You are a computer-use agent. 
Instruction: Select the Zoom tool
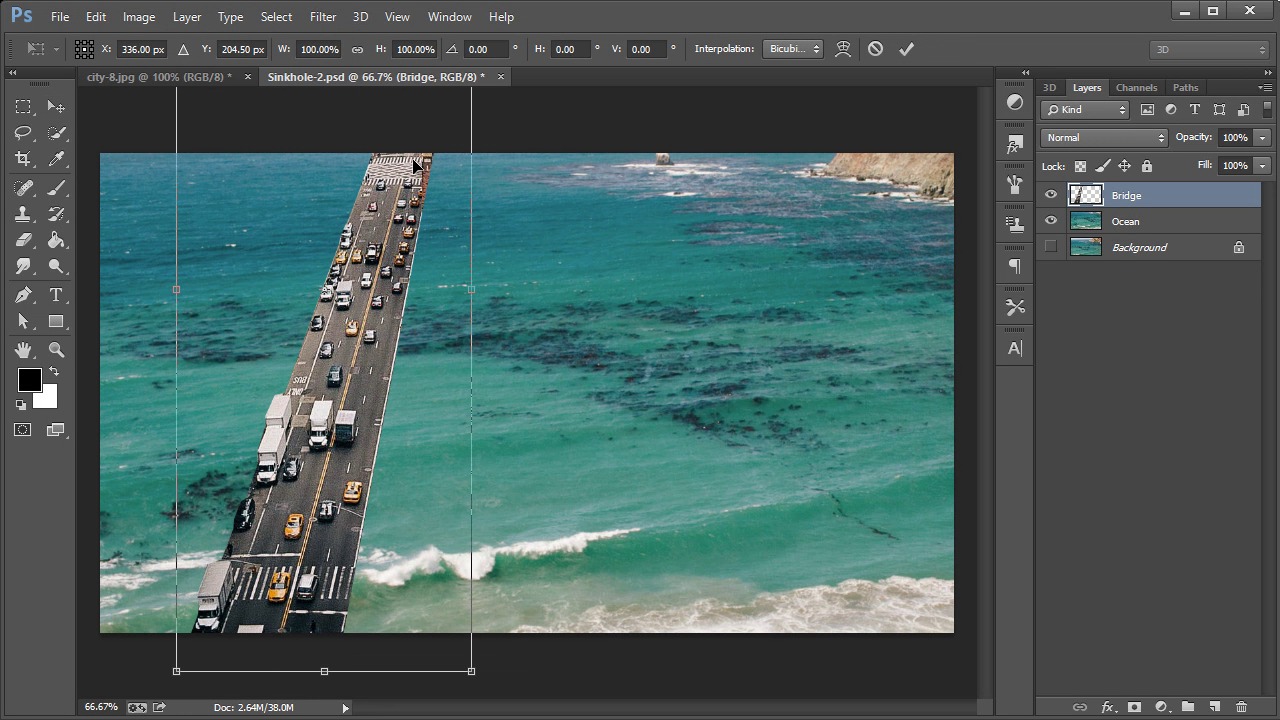tap(56, 350)
